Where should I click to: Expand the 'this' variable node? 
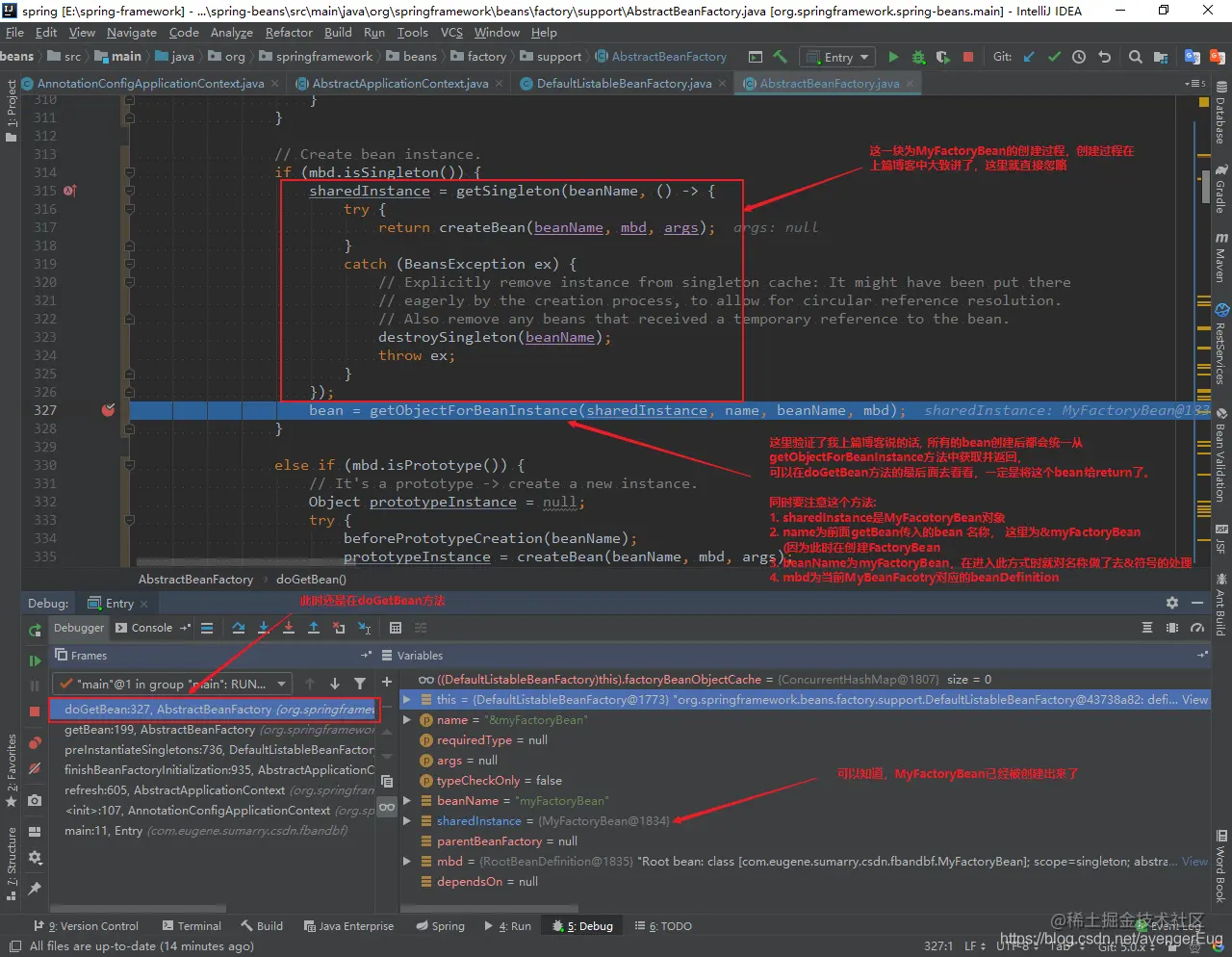[407, 700]
